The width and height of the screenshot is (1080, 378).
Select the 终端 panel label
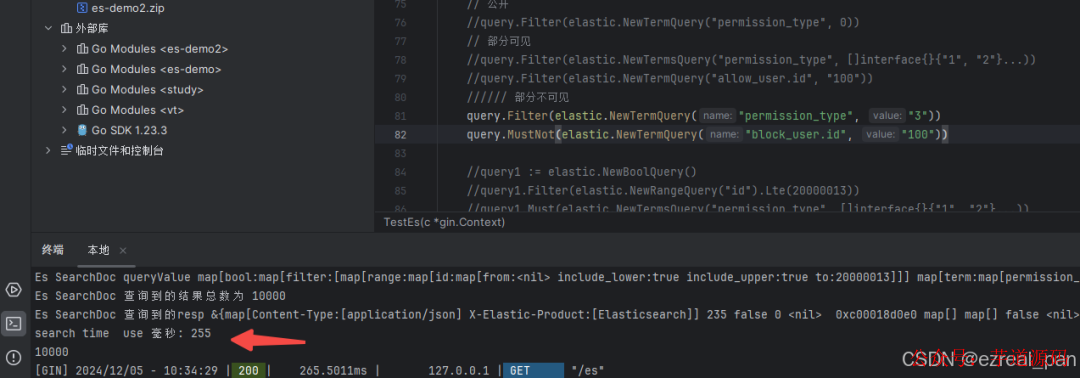[x=52, y=250]
